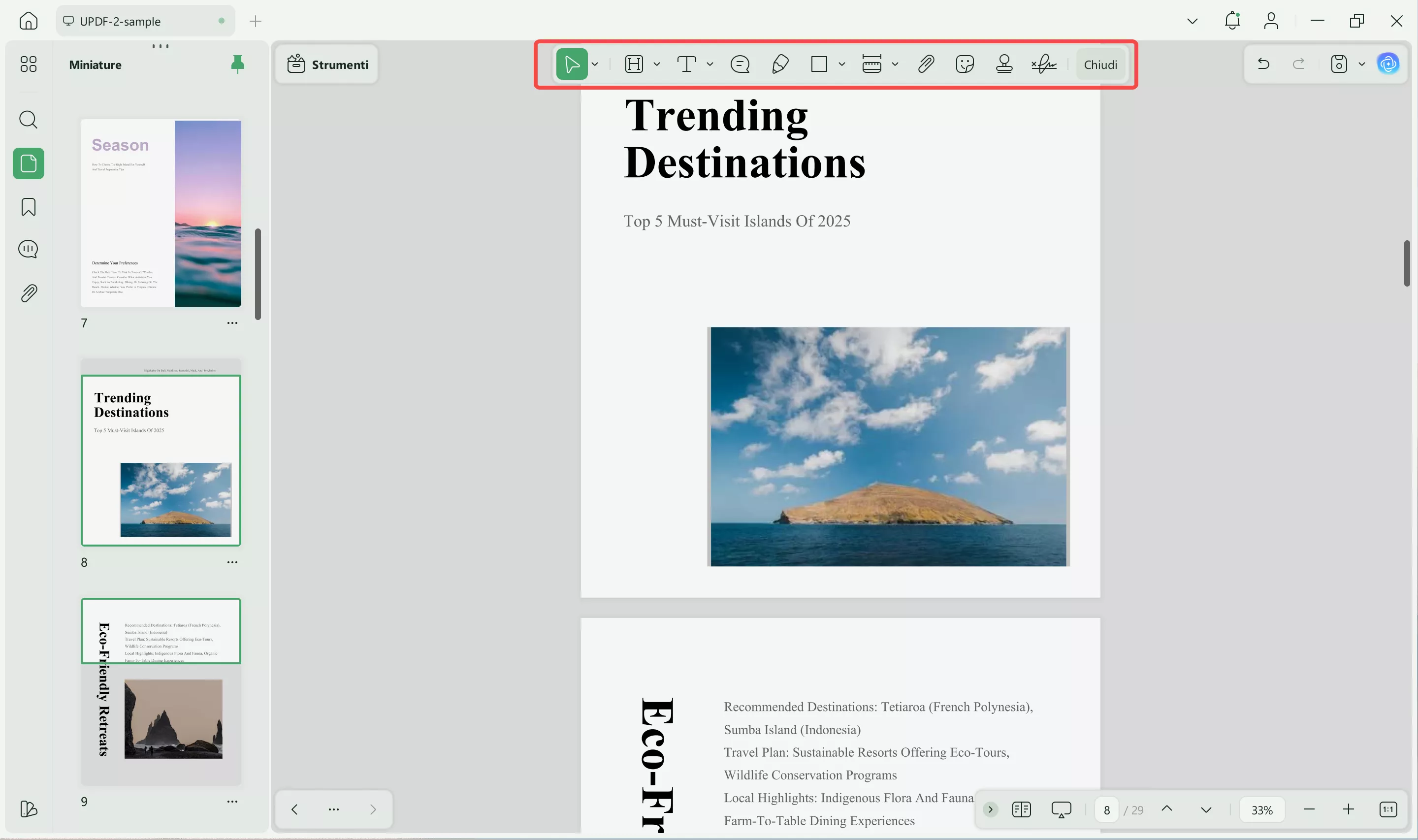This screenshot has width=1418, height=840.
Task: Select page 7 thumbnail
Action: tap(161, 213)
